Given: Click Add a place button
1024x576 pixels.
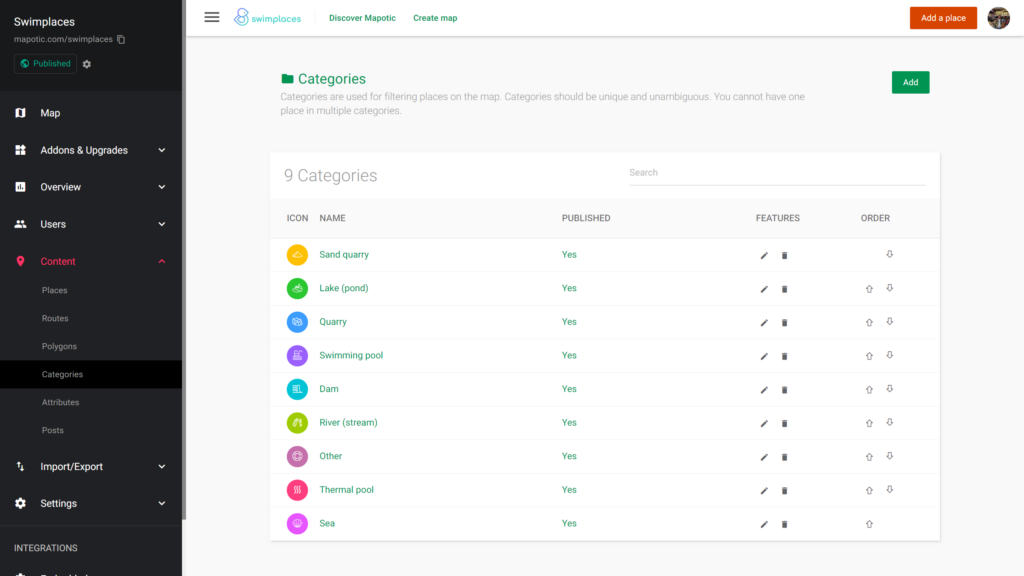Looking at the screenshot, I should [x=943, y=18].
